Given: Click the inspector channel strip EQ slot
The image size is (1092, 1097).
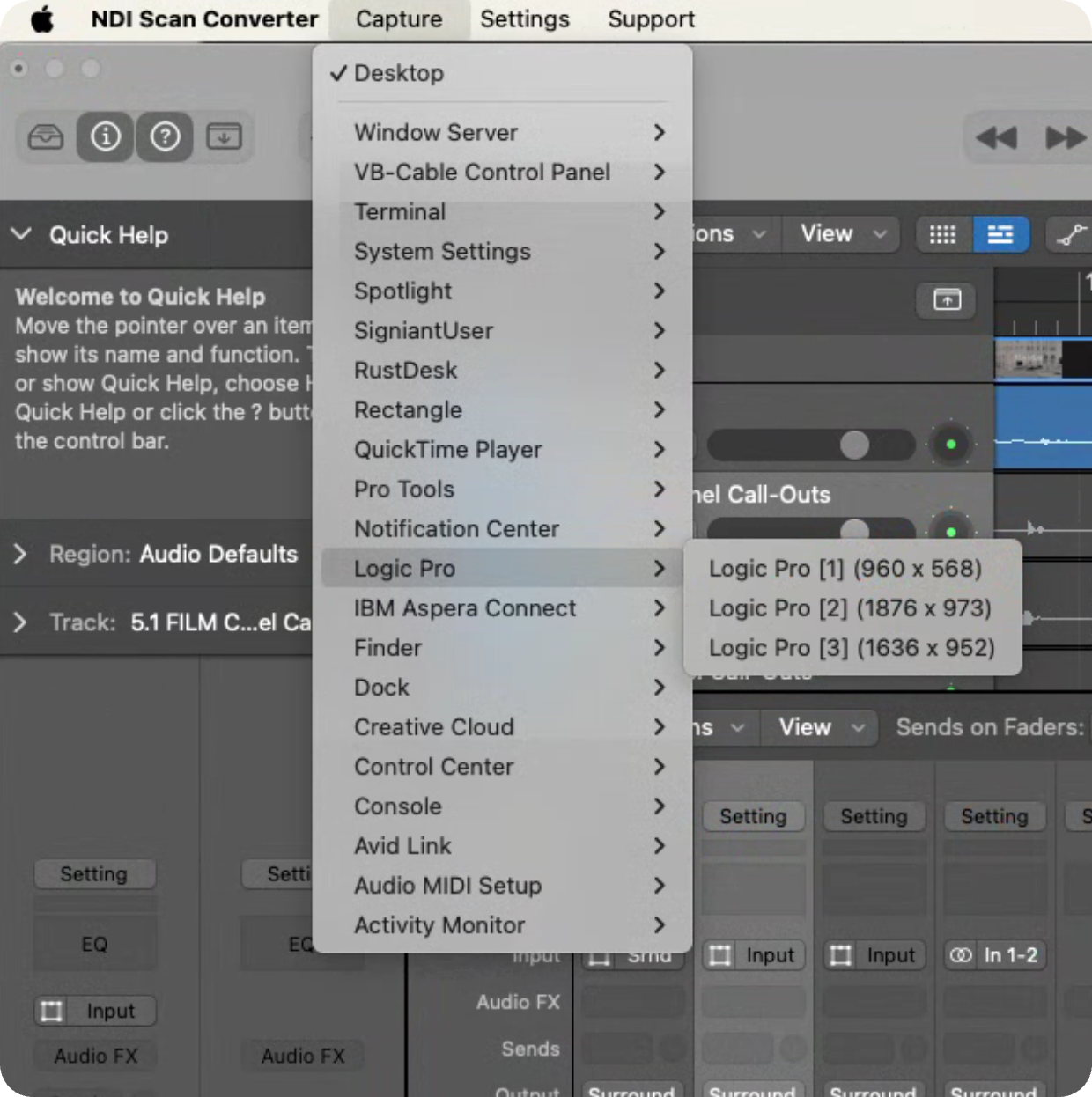Looking at the screenshot, I should (x=94, y=944).
